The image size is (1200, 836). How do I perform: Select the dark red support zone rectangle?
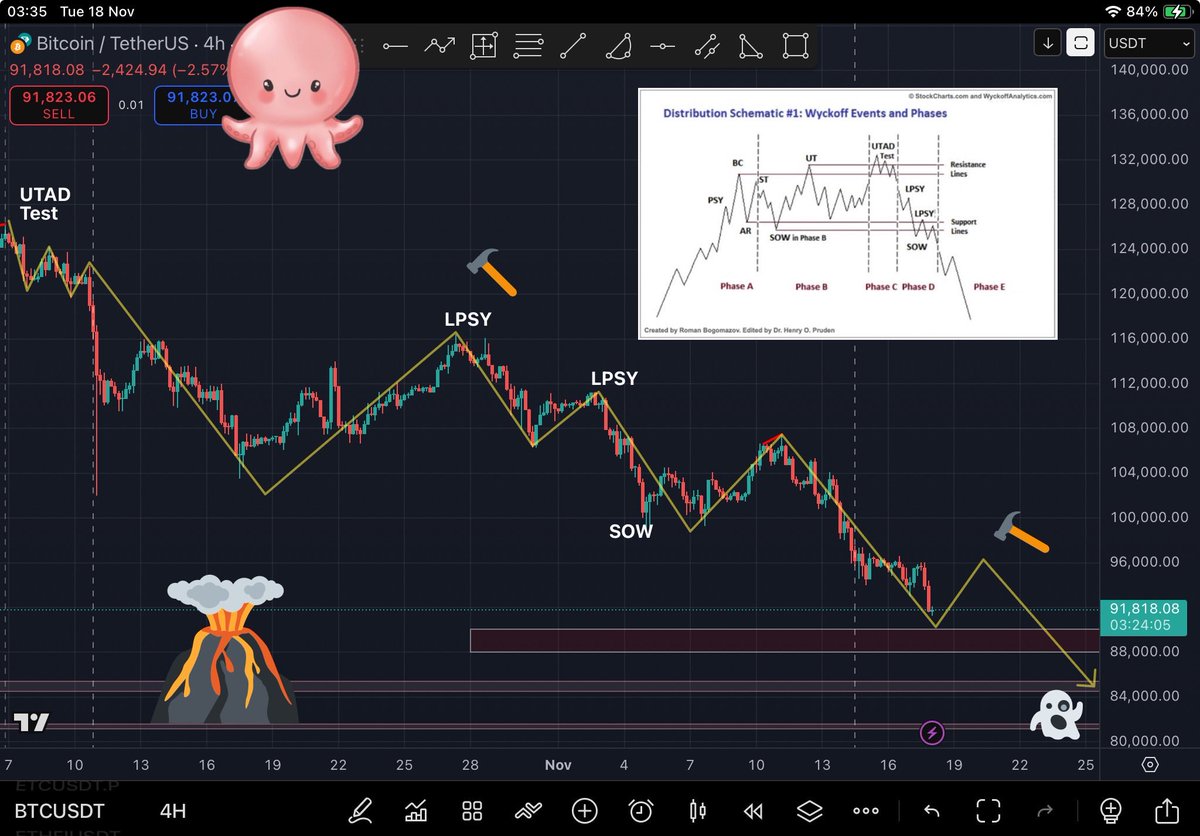784,640
